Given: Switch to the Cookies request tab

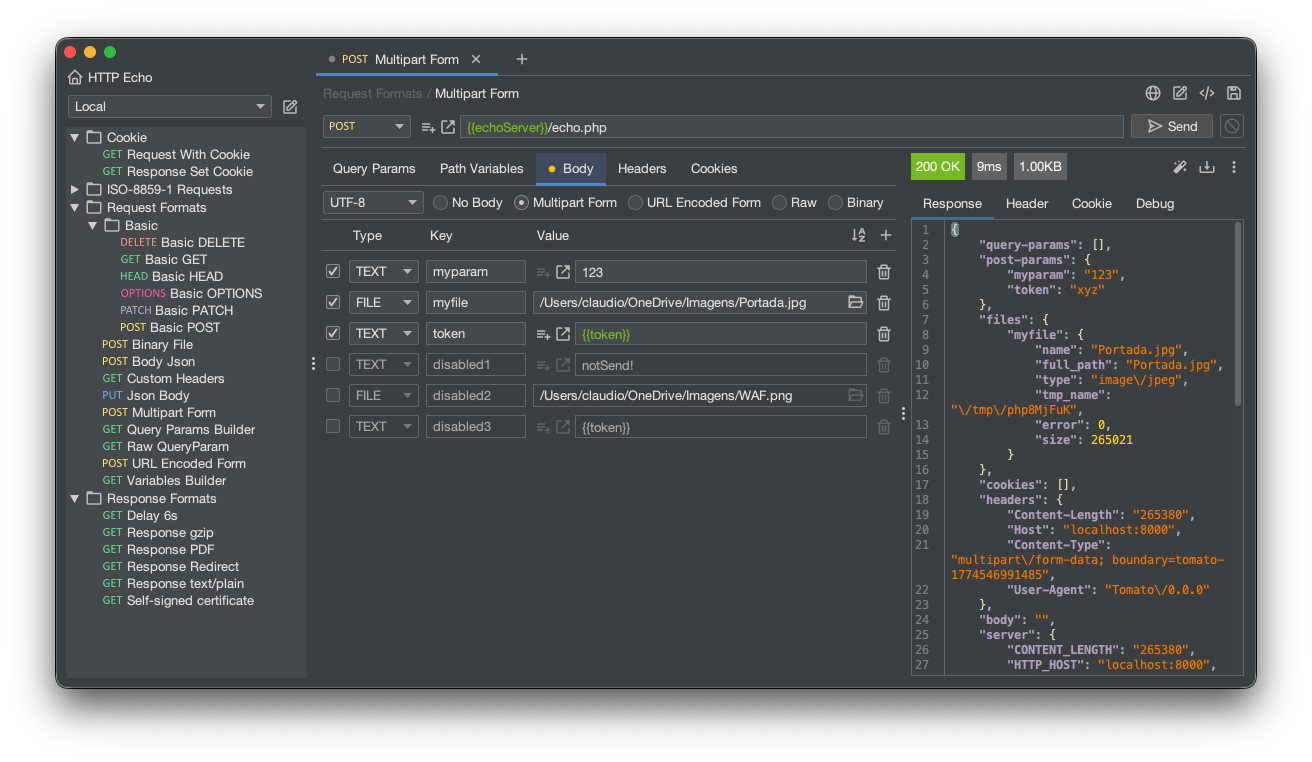Looking at the screenshot, I should [x=714, y=168].
